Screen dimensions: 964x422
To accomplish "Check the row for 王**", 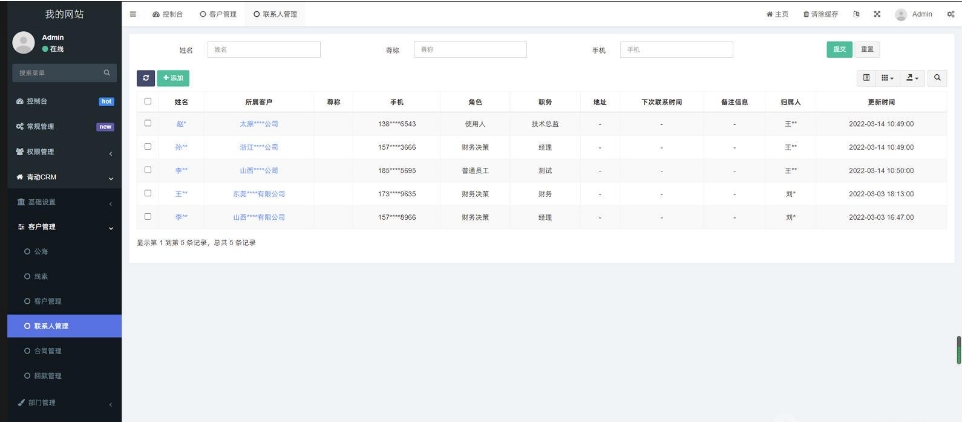I will pos(148,193).
